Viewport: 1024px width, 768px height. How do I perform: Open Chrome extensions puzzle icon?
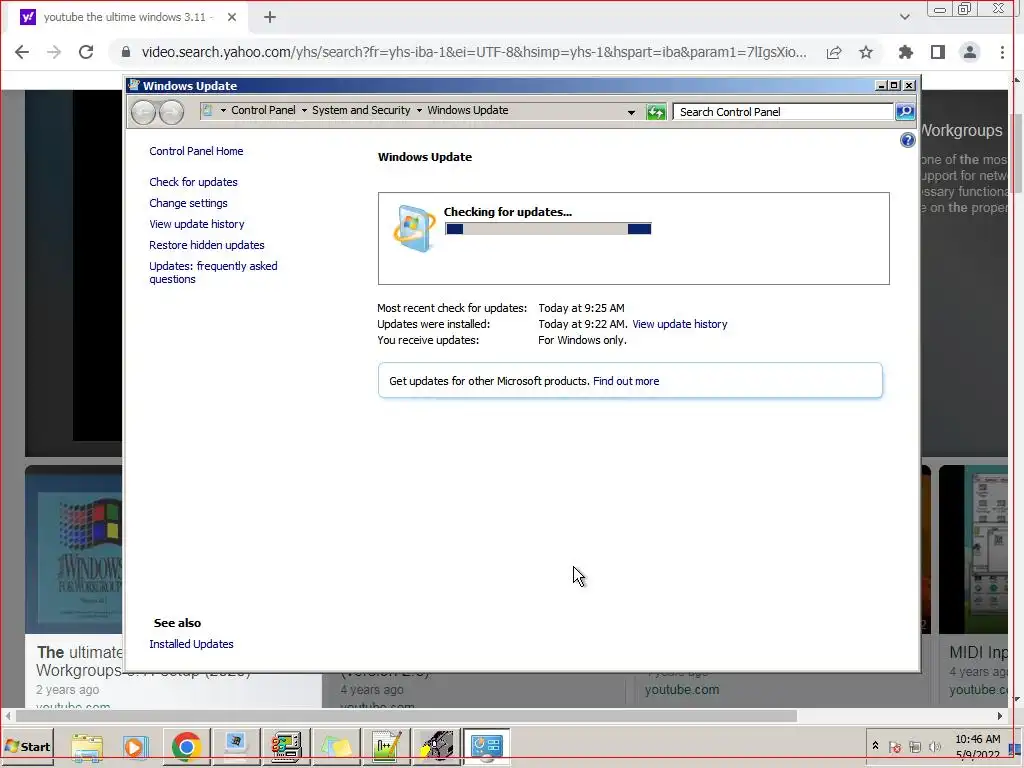905,52
